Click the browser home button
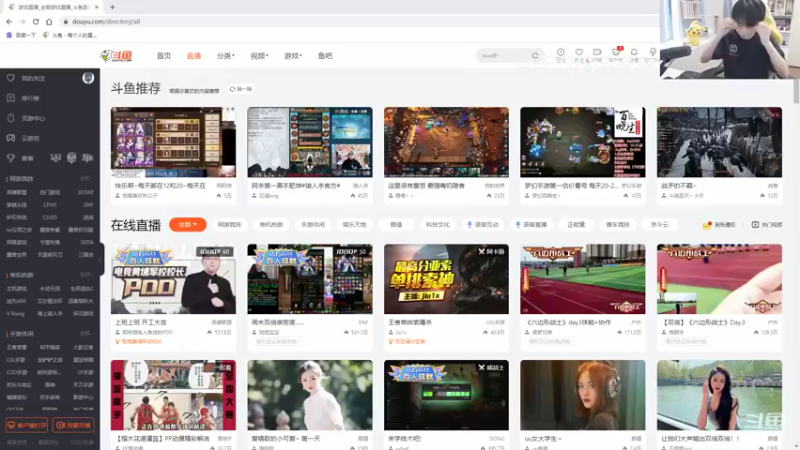Viewport: 800px width, 450px height. point(49,21)
